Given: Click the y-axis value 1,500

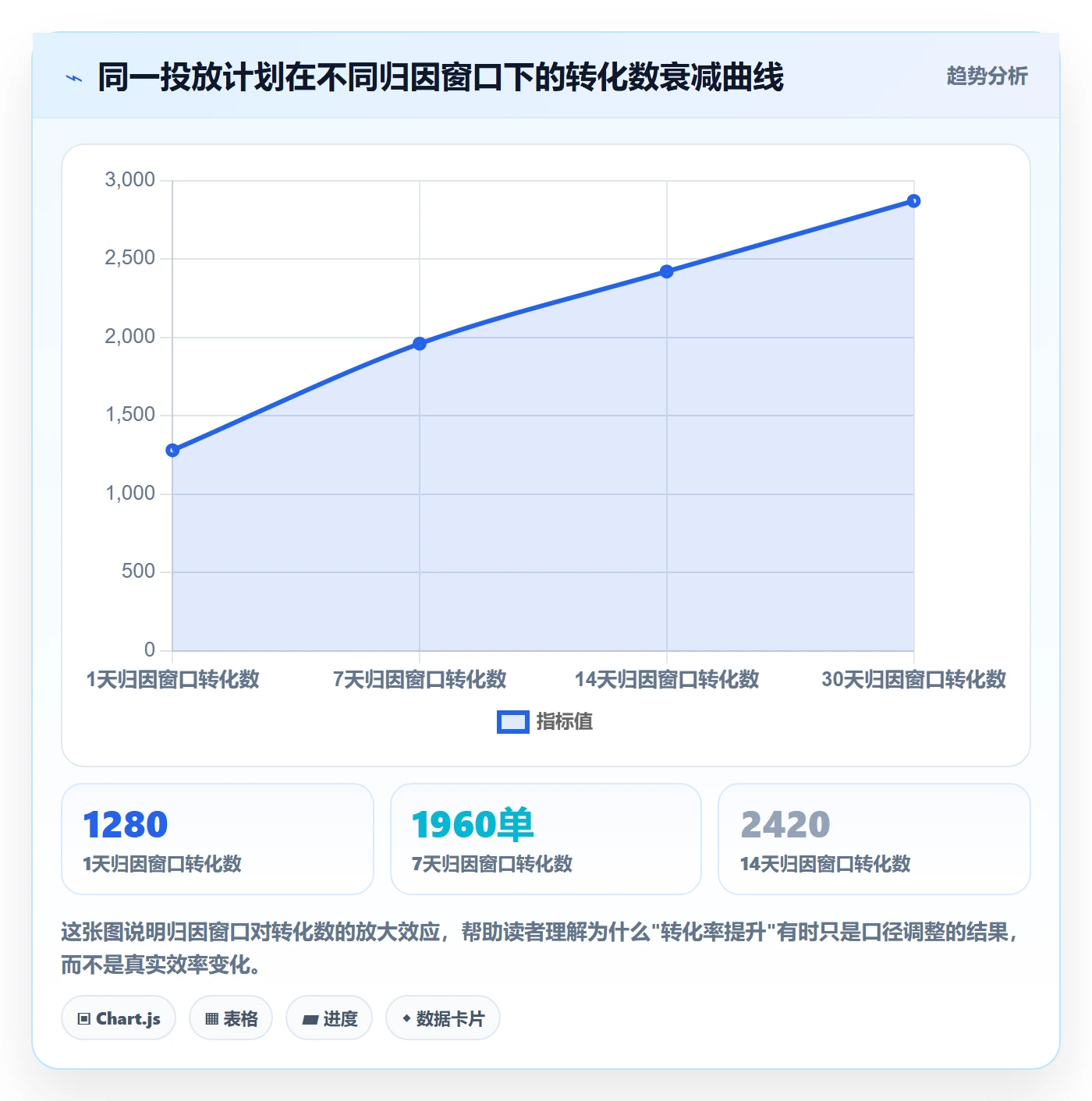Looking at the screenshot, I should tap(130, 415).
